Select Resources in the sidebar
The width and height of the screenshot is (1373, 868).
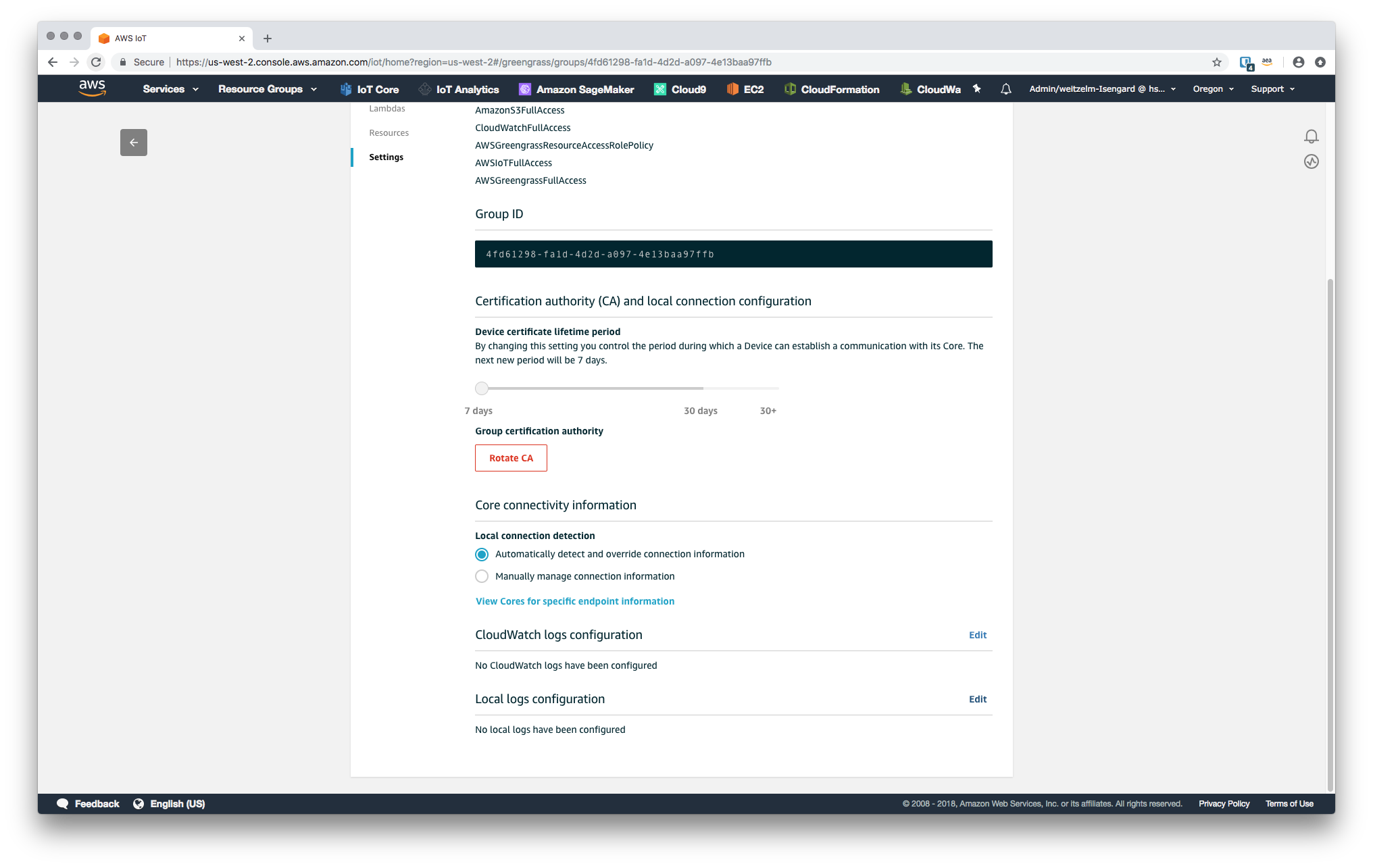(389, 133)
